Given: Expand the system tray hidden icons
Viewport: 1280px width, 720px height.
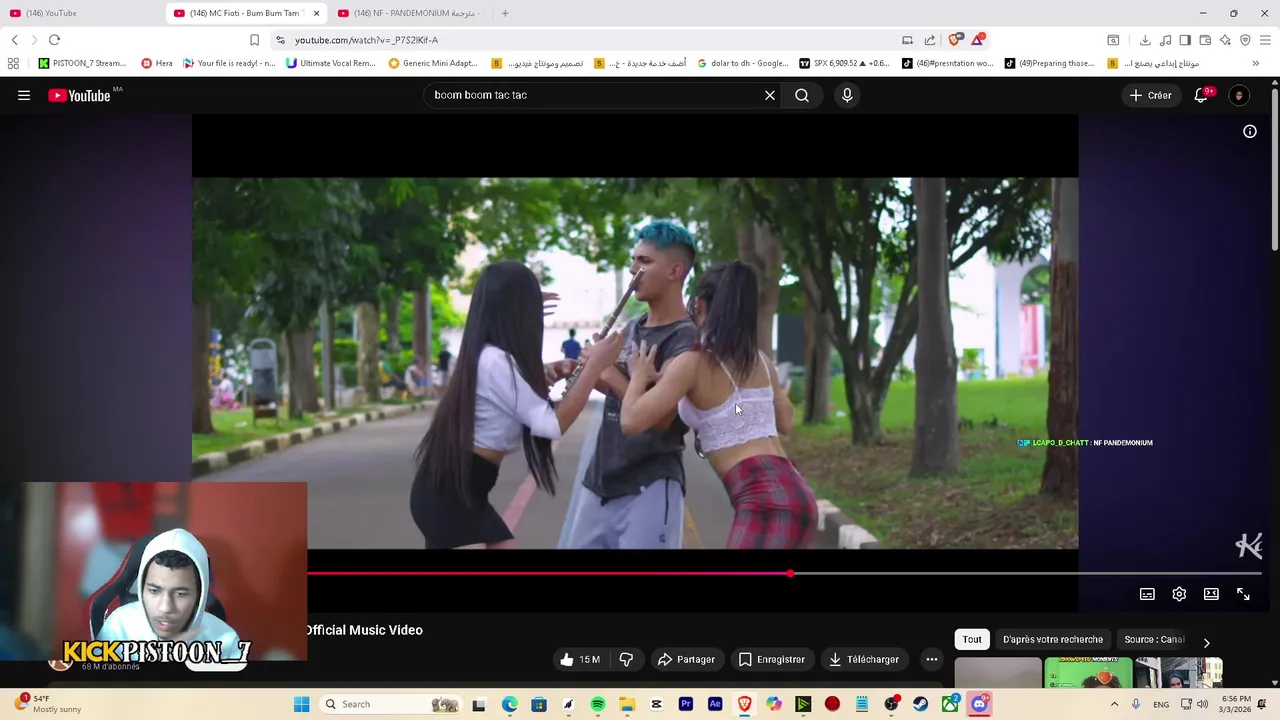Looking at the screenshot, I should (1114, 704).
